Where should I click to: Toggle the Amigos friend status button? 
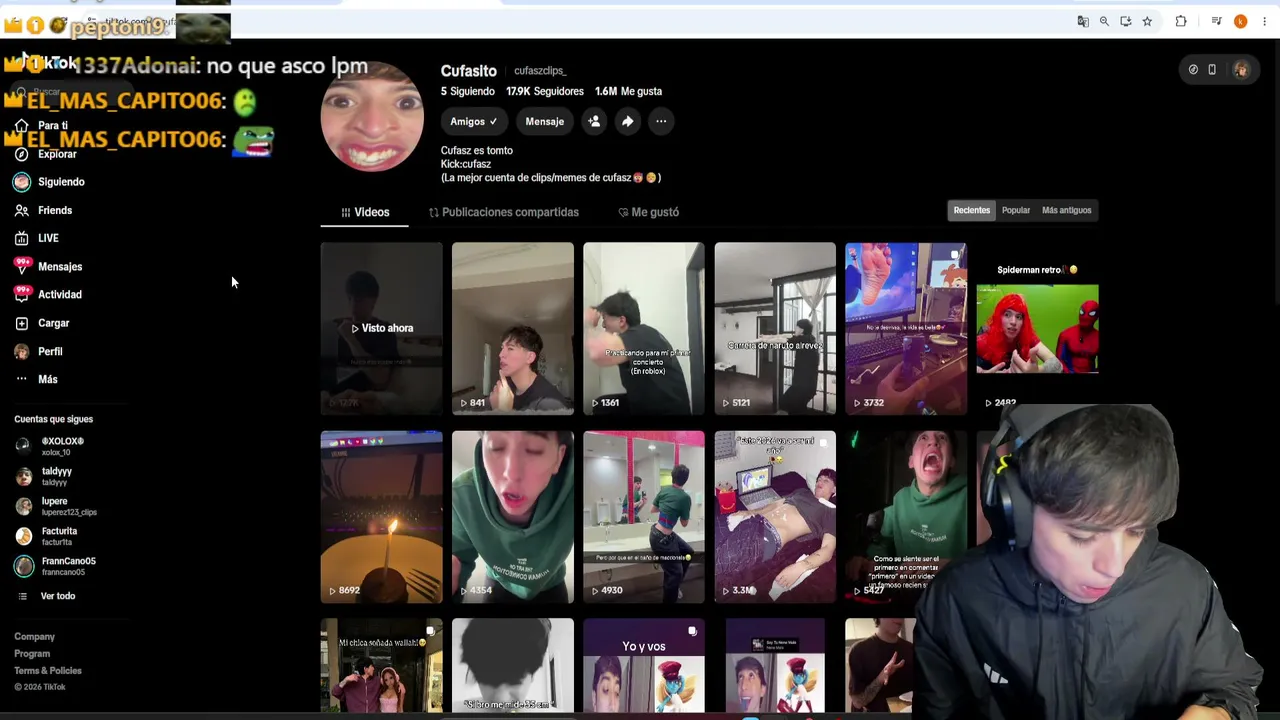coord(474,121)
